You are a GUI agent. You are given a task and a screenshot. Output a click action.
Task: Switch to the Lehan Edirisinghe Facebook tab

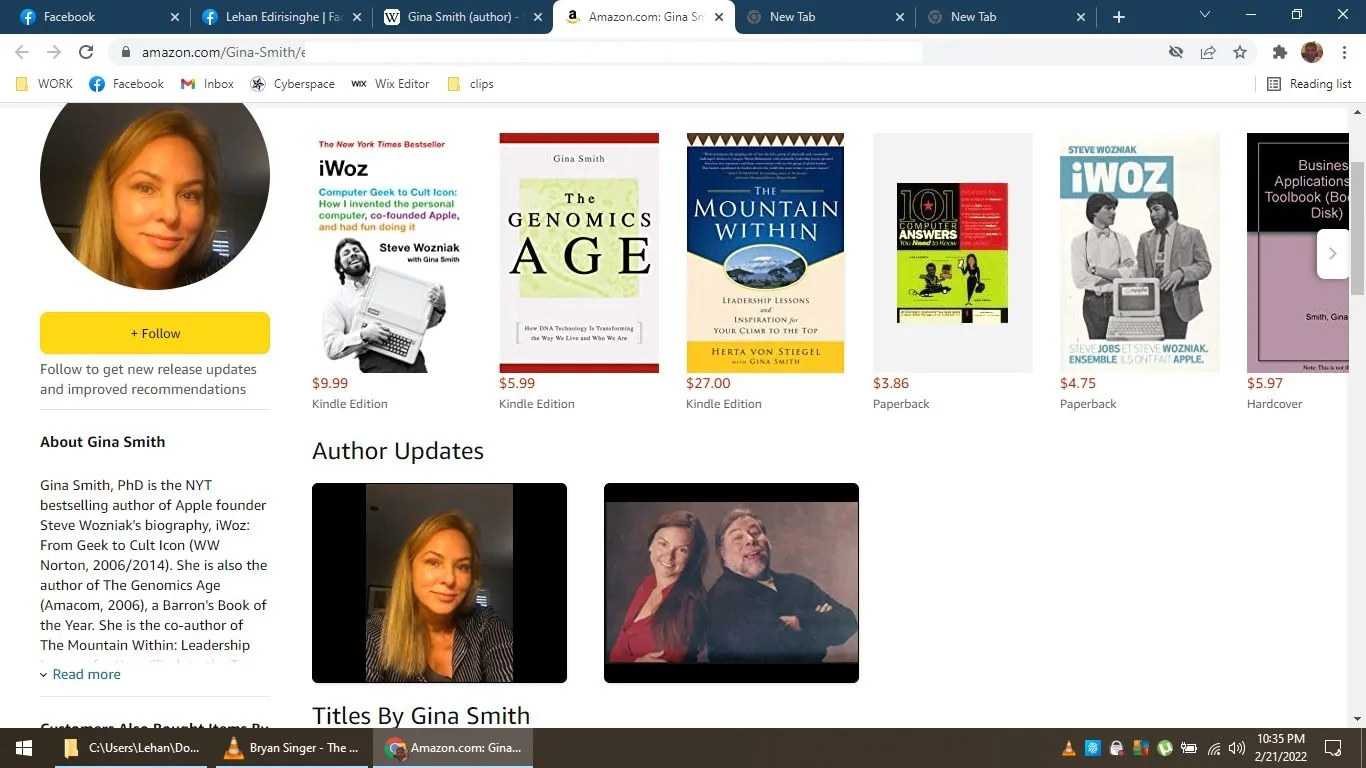coord(278,17)
